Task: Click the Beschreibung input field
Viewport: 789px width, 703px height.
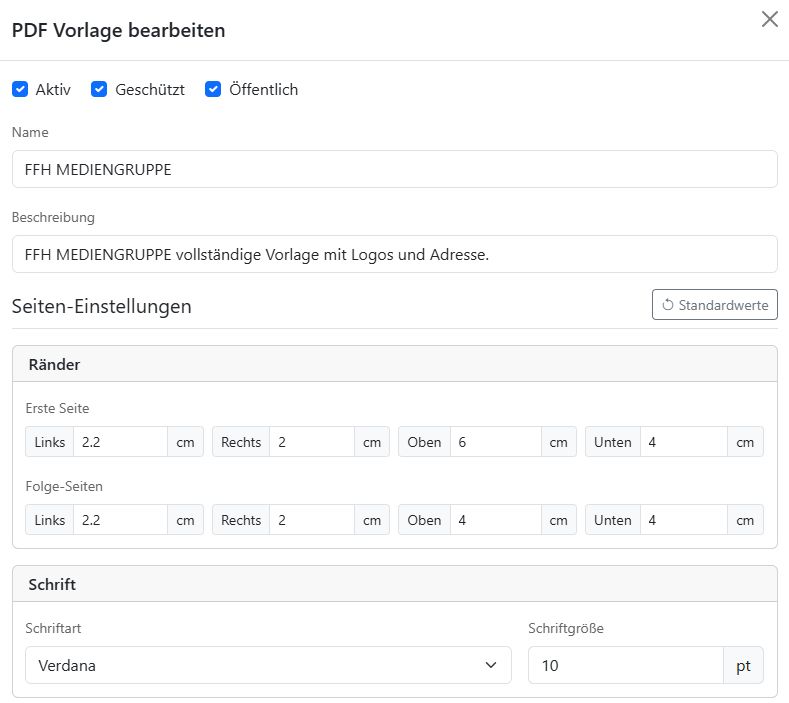Action: pos(394,254)
